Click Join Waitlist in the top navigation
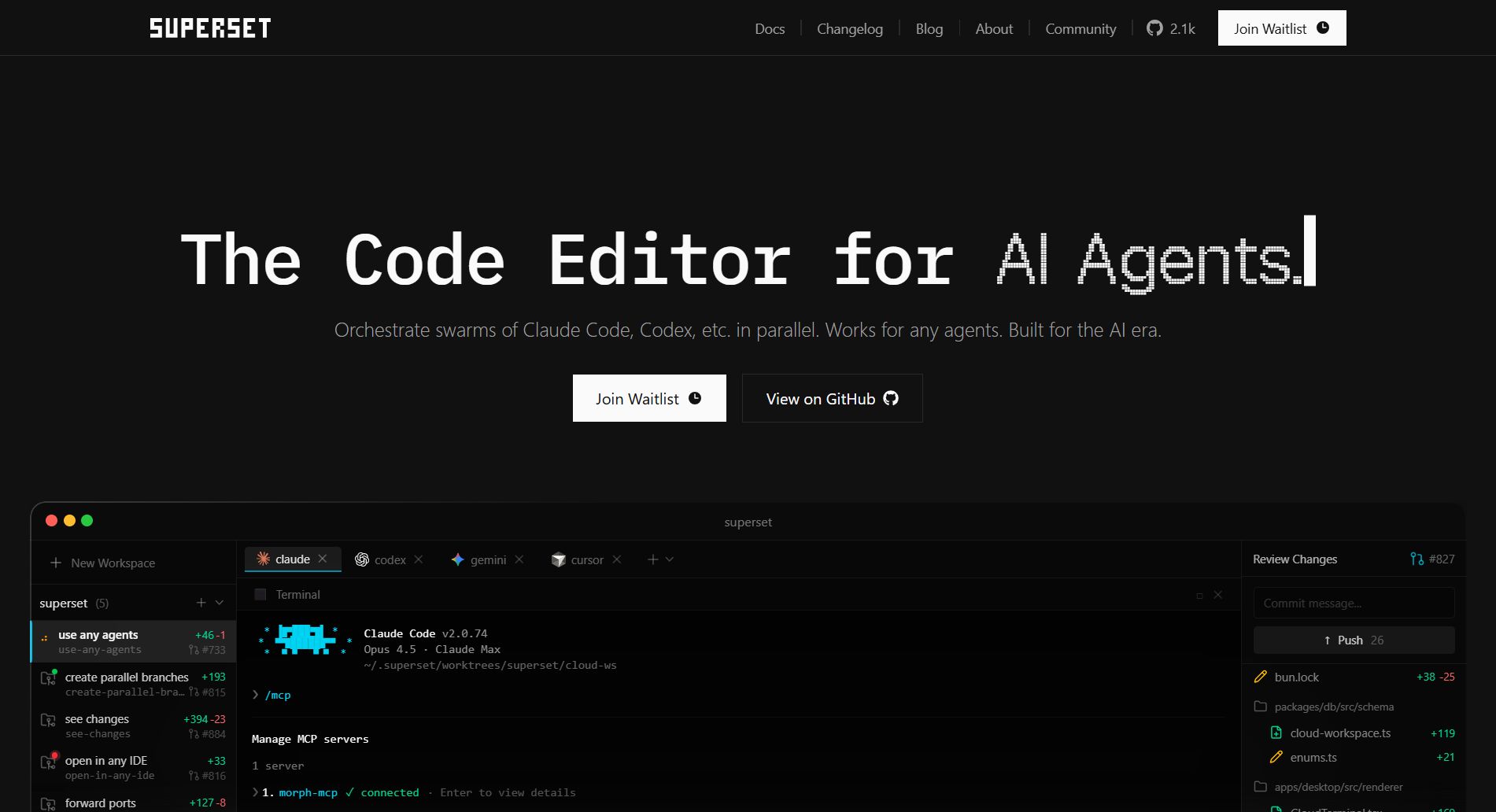Image resolution: width=1496 pixels, height=812 pixels. [1282, 28]
